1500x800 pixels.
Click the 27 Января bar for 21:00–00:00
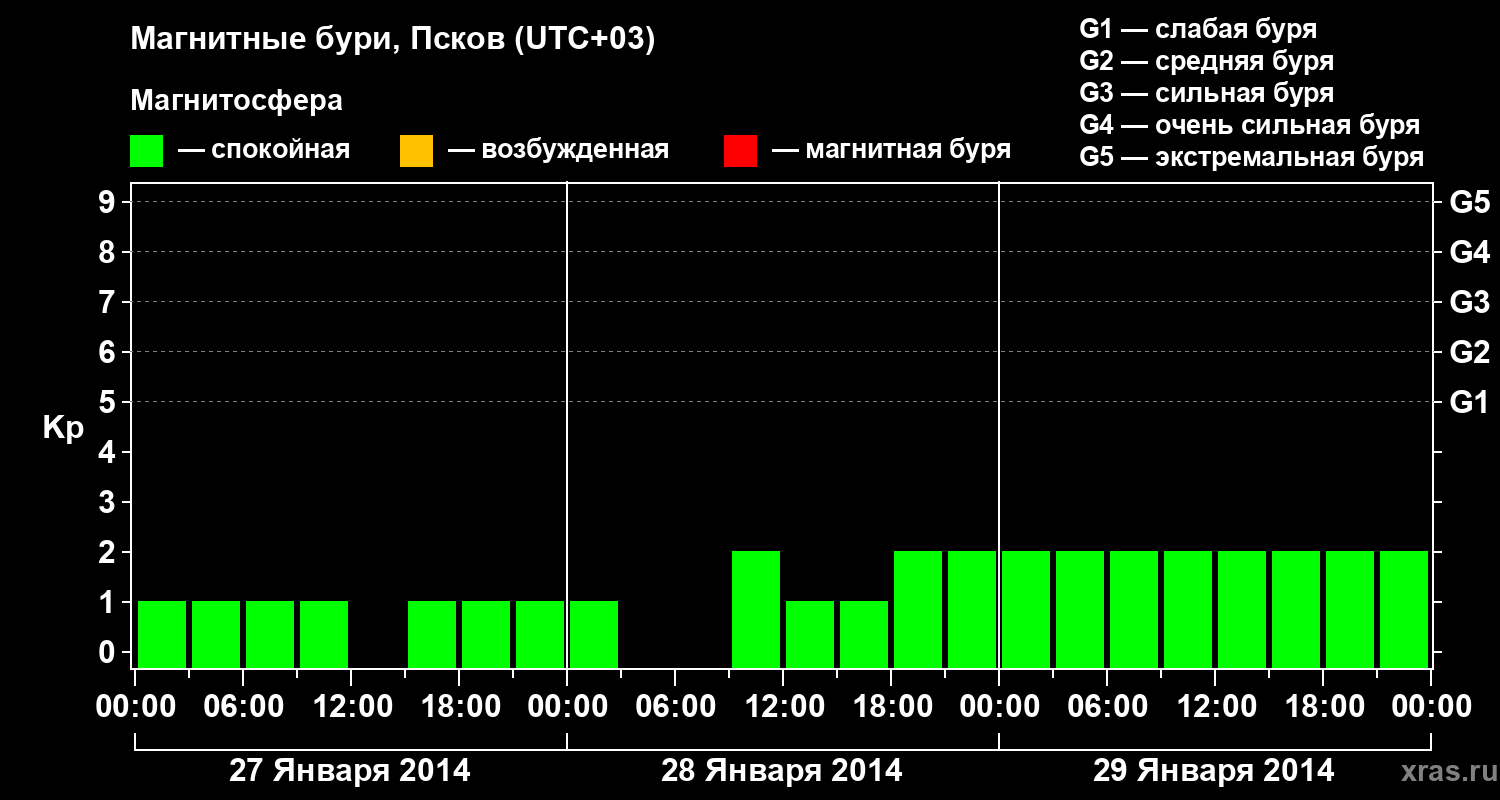(x=540, y=634)
